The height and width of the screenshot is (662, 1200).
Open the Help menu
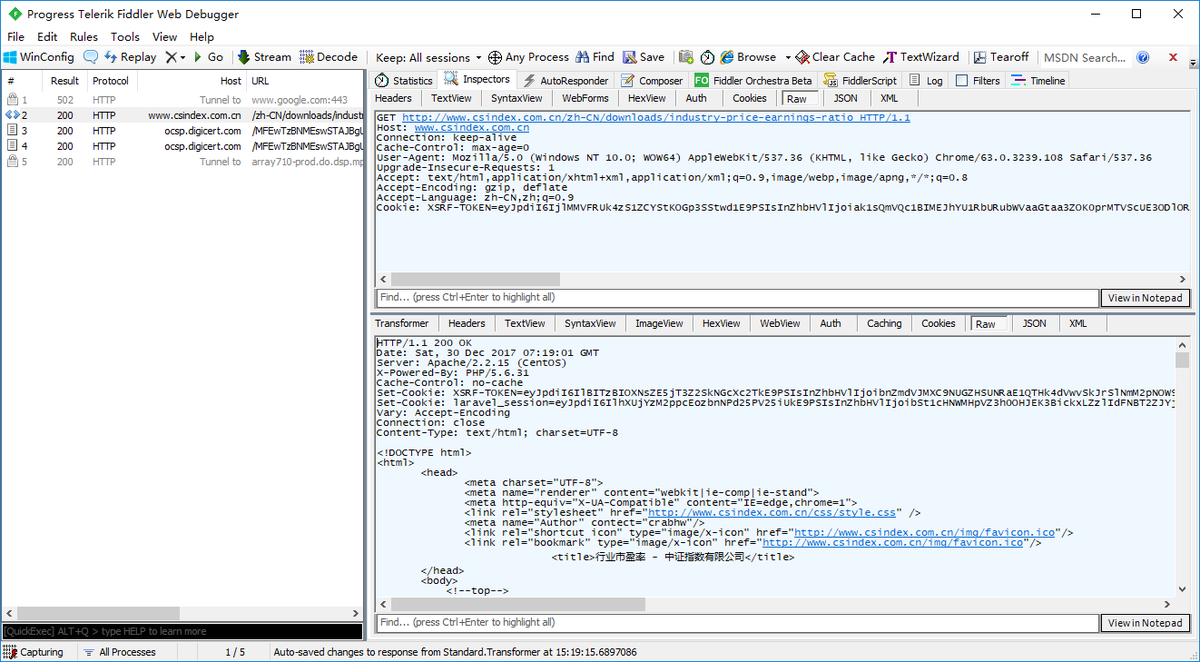(x=202, y=36)
